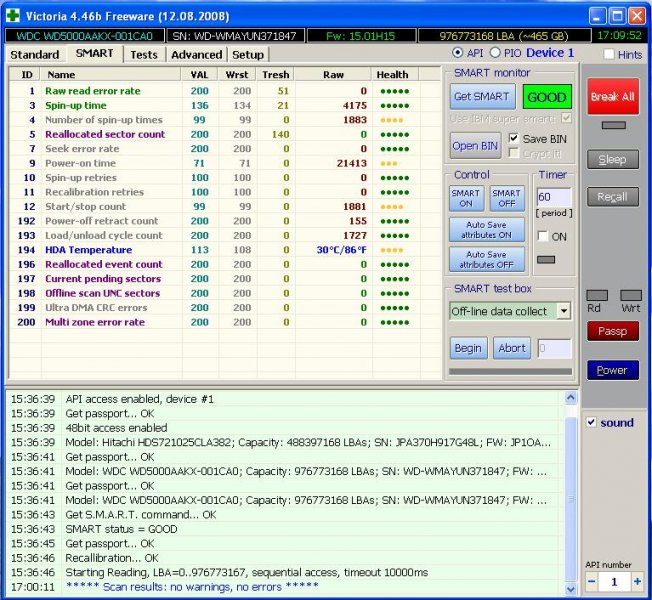Click the Break All red button
The height and width of the screenshot is (600, 652).
point(612,97)
